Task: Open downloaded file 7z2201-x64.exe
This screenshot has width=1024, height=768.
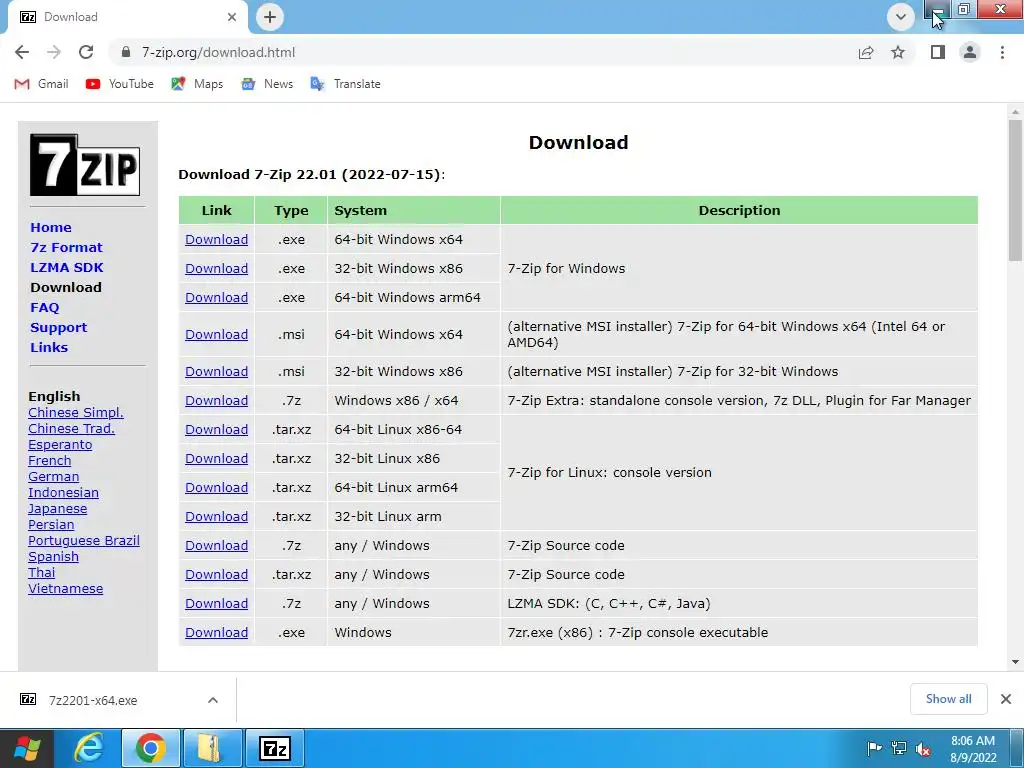Action: click(93, 700)
